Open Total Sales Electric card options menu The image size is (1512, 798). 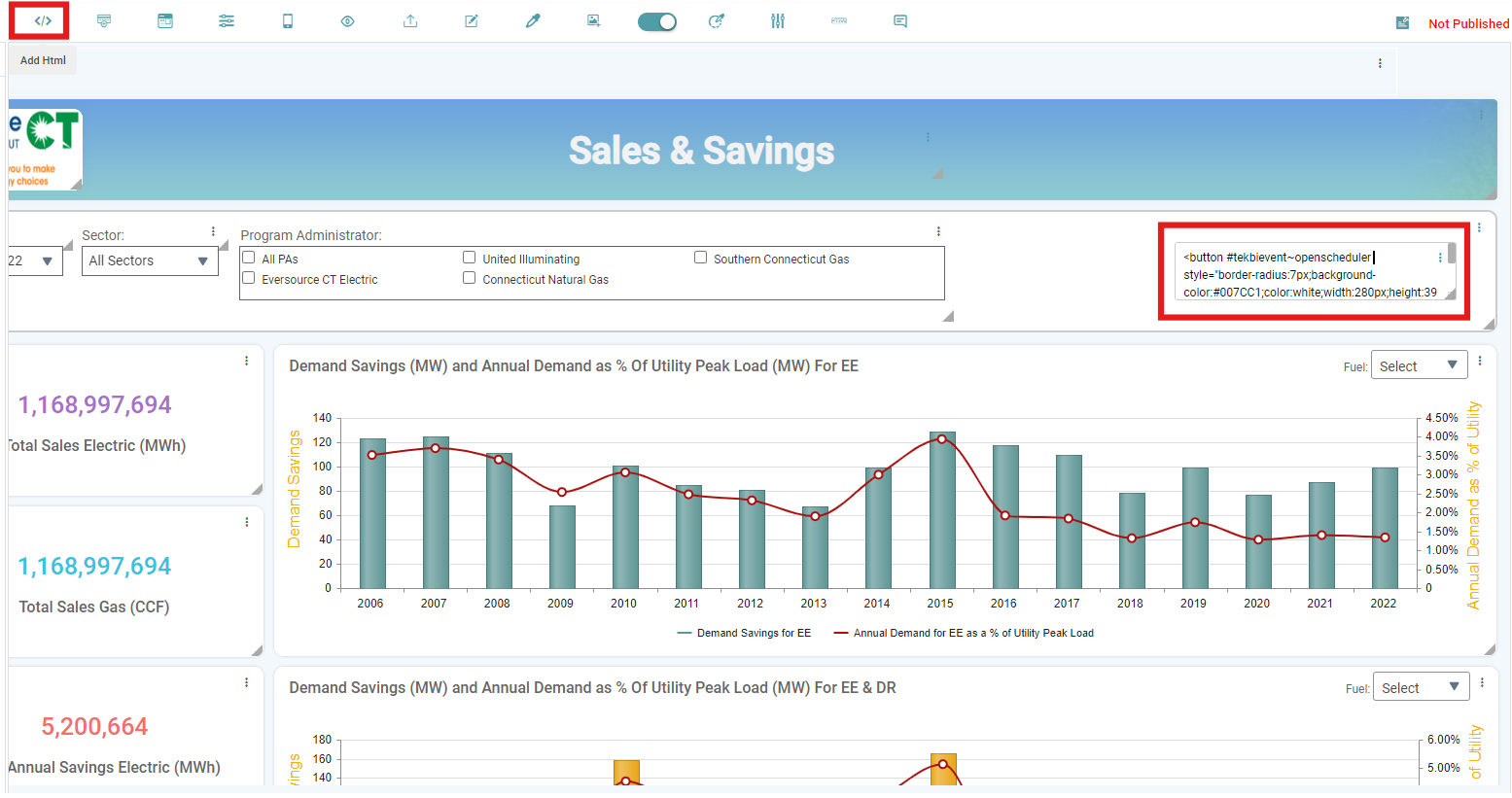point(246,361)
